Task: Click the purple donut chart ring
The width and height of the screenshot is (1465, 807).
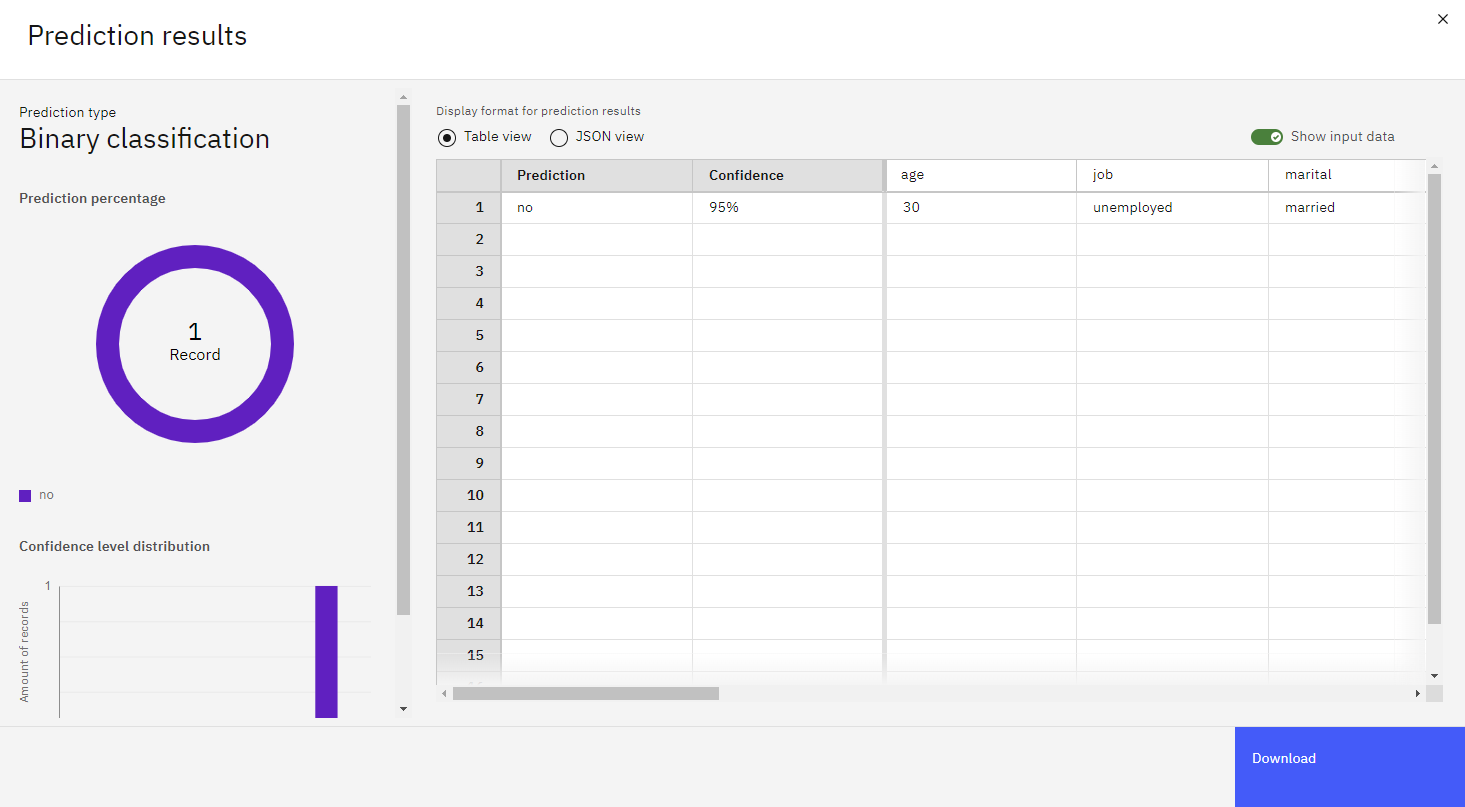Action: (195, 257)
